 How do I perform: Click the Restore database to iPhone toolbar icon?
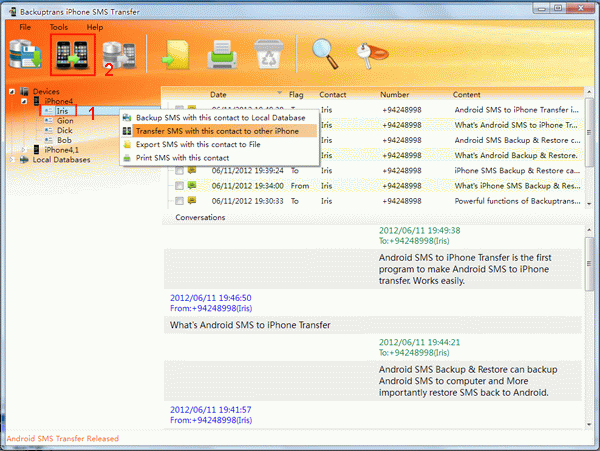point(119,56)
